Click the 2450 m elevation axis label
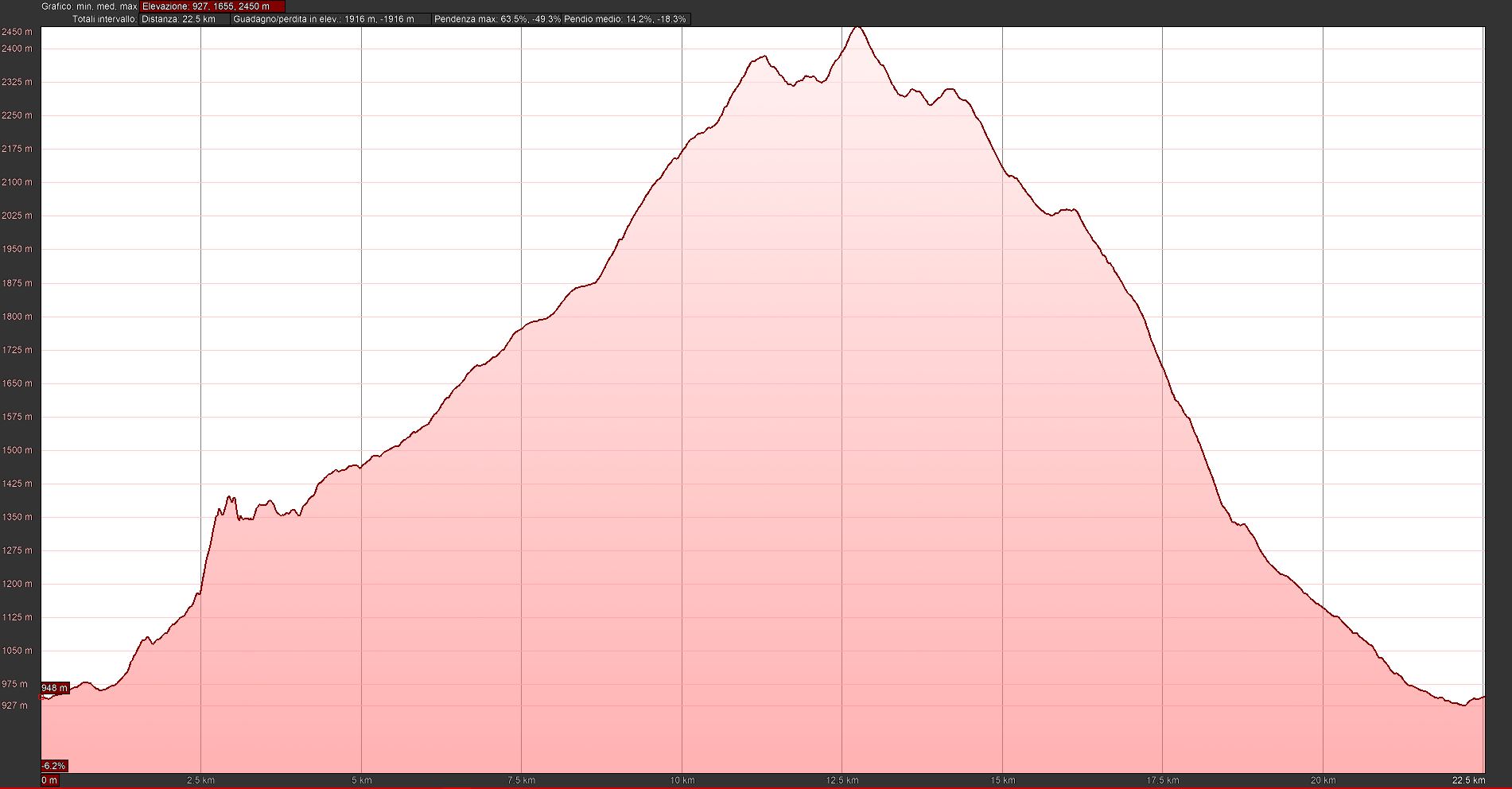The width and height of the screenshot is (1512, 789). click(x=17, y=32)
